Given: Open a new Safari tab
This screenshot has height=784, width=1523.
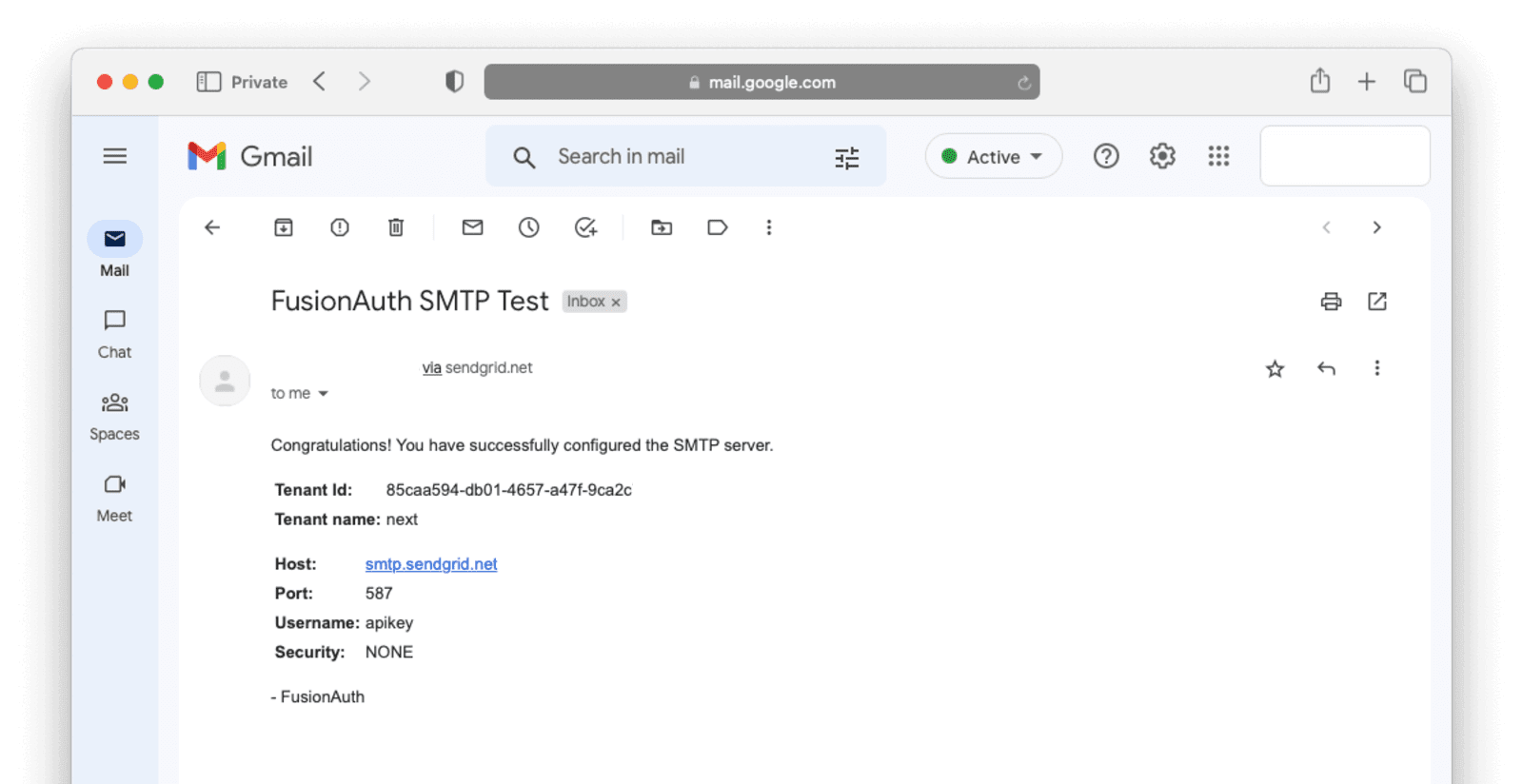Looking at the screenshot, I should (x=1366, y=82).
